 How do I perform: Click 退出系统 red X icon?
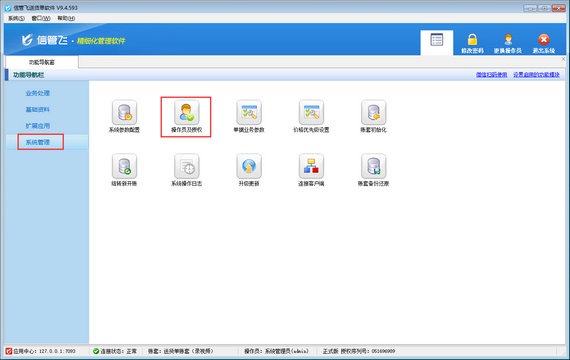click(x=544, y=39)
